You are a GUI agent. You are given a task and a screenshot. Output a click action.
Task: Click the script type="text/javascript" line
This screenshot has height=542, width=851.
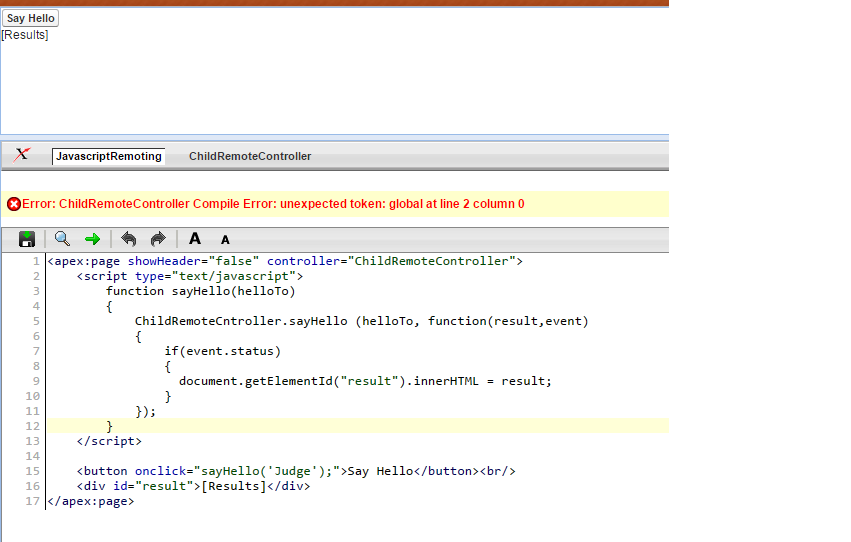coord(190,276)
